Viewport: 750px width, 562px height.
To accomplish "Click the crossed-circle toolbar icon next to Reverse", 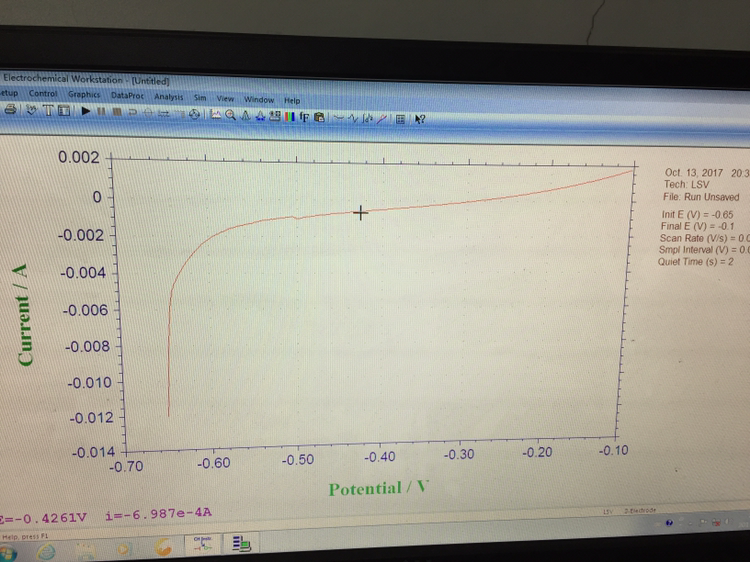I will point(148,113).
